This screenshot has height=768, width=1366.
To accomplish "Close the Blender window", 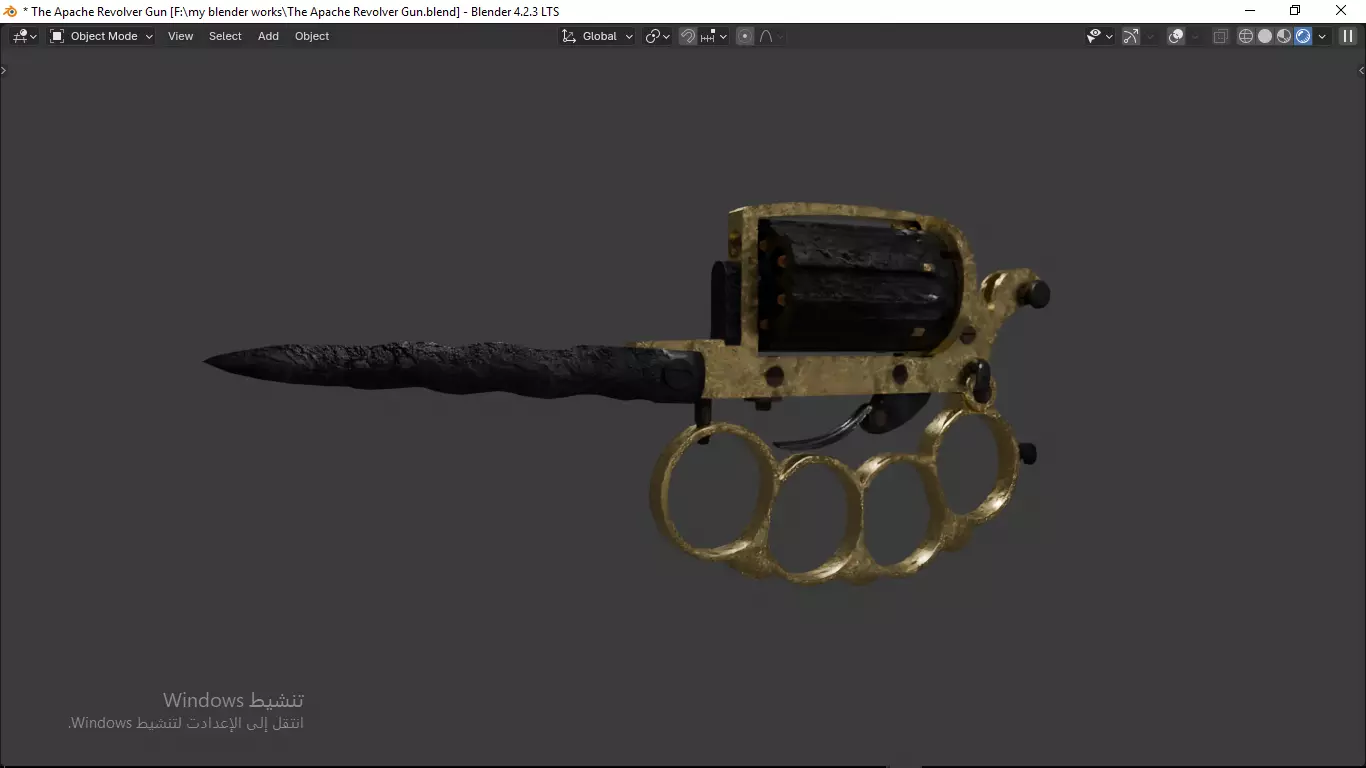I will click(1341, 11).
